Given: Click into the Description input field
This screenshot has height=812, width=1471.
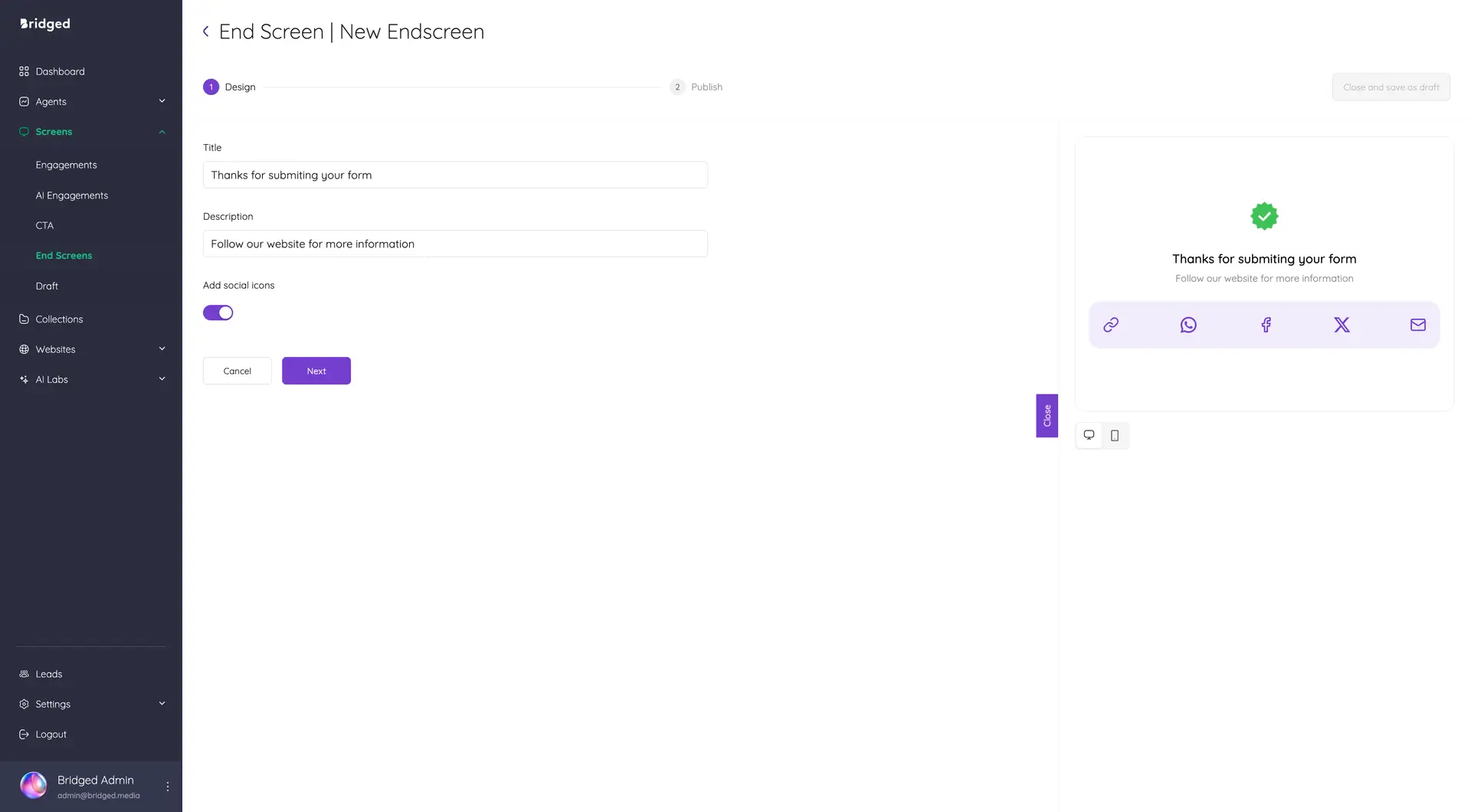Looking at the screenshot, I should pos(455,244).
